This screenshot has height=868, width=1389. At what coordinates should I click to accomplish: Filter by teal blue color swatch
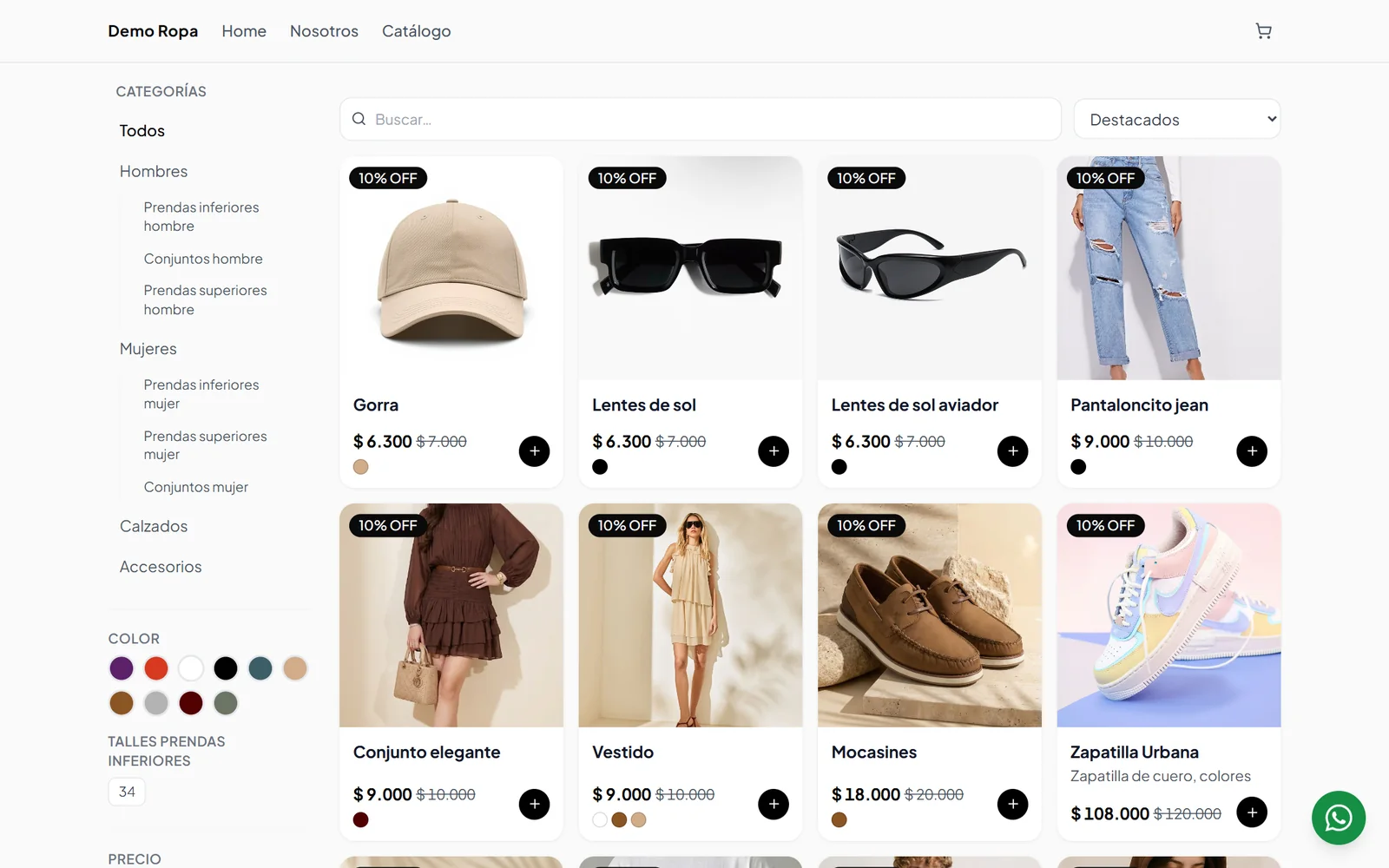coord(260,668)
